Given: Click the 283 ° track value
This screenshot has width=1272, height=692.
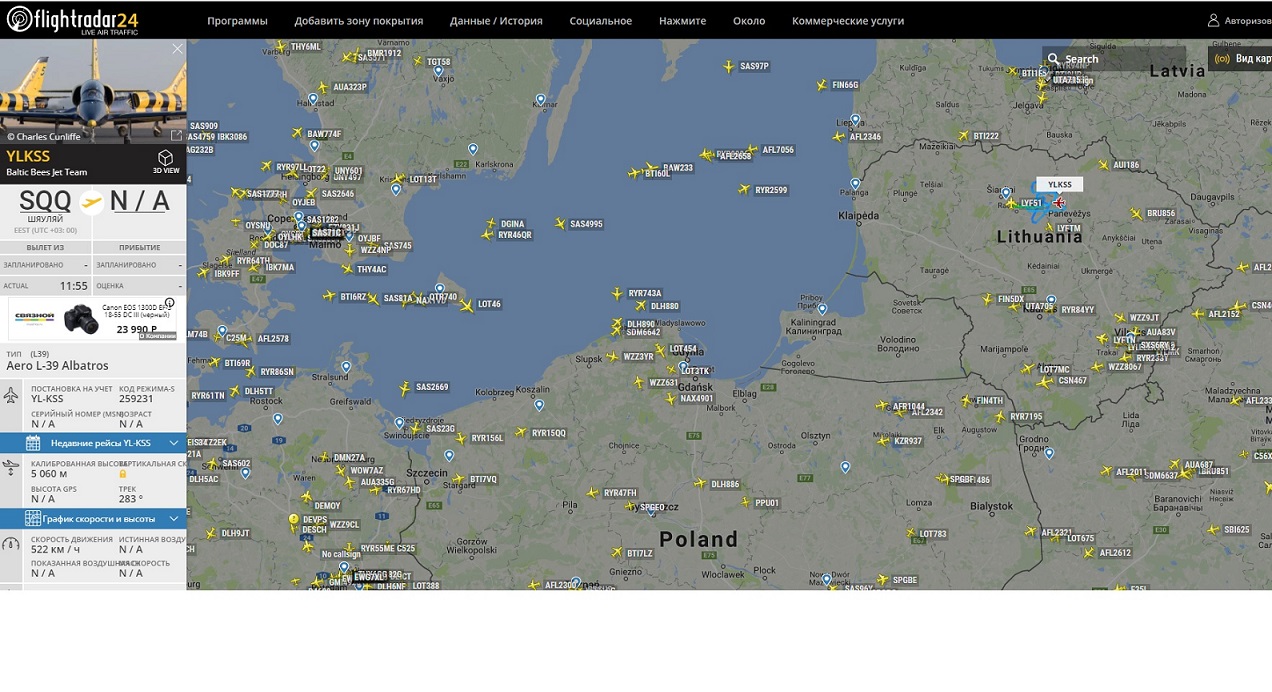Looking at the screenshot, I should [131, 499].
